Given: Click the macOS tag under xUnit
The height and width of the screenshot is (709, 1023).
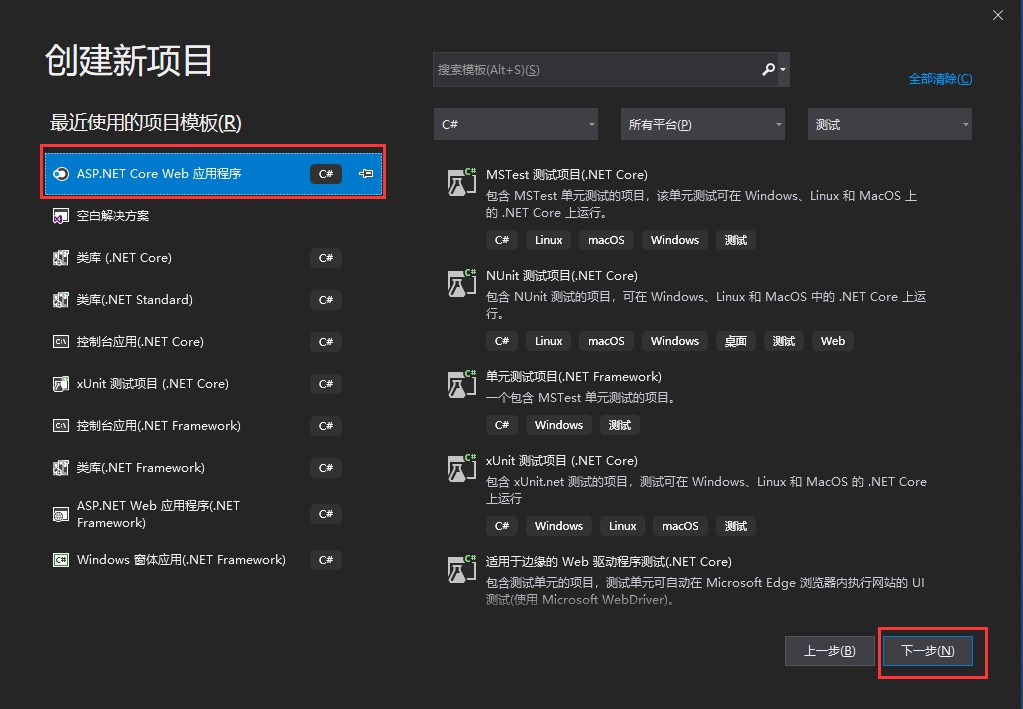Looking at the screenshot, I should (x=680, y=526).
